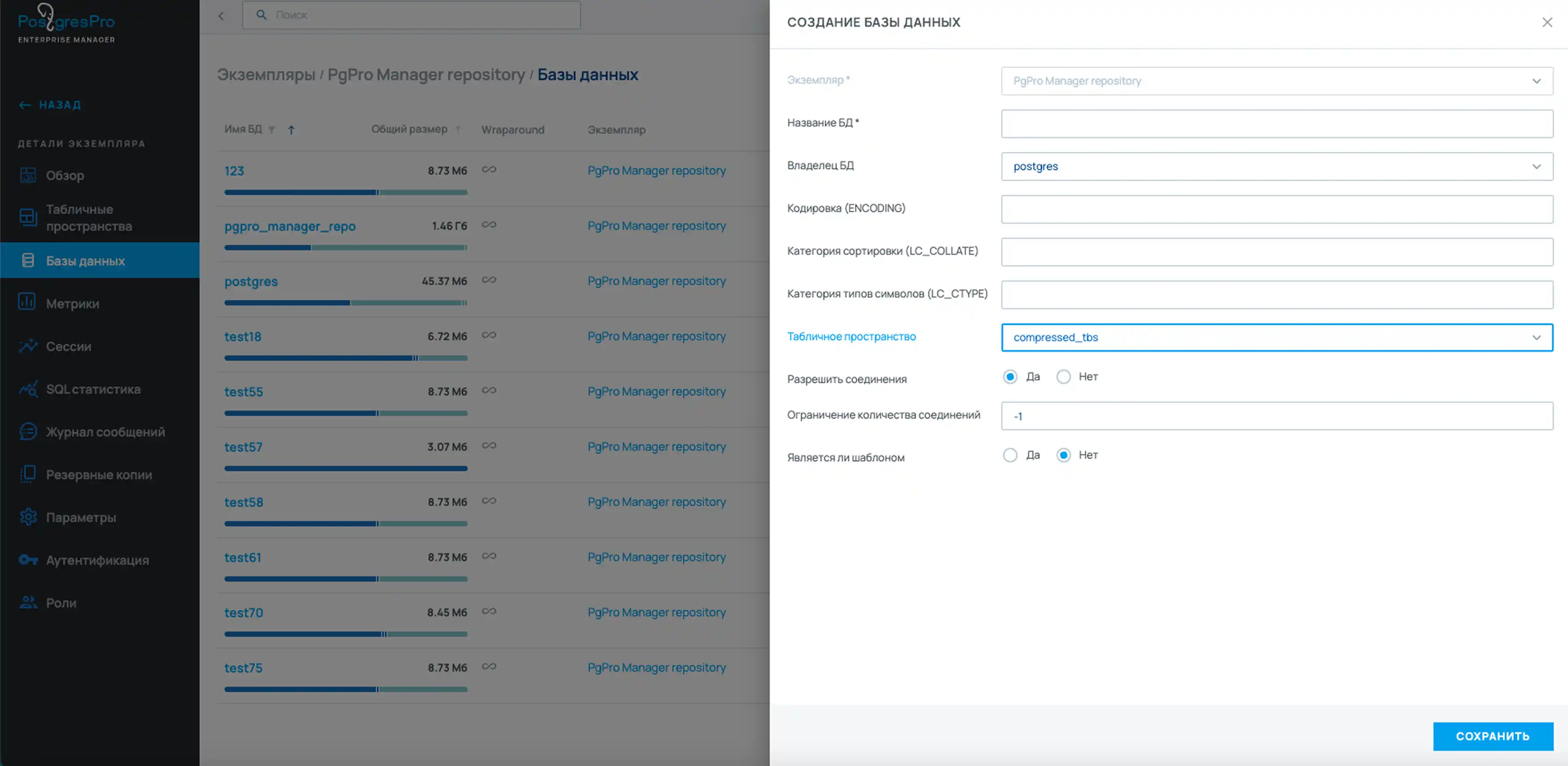The image size is (1568, 766).
Task: Click the size usage bar of test57
Action: pyautogui.click(x=345, y=469)
